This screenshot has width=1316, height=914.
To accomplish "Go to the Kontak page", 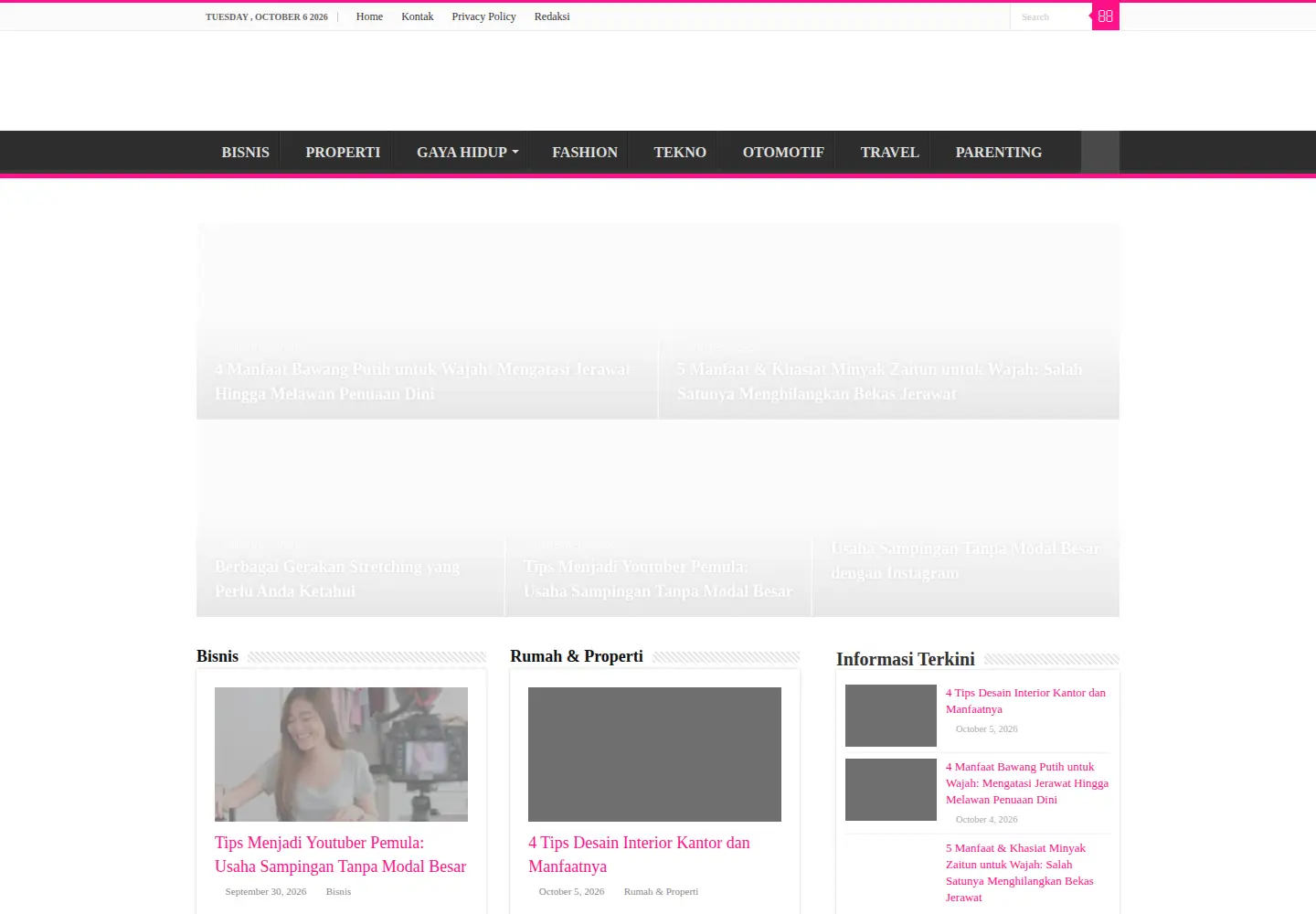I will [x=418, y=16].
